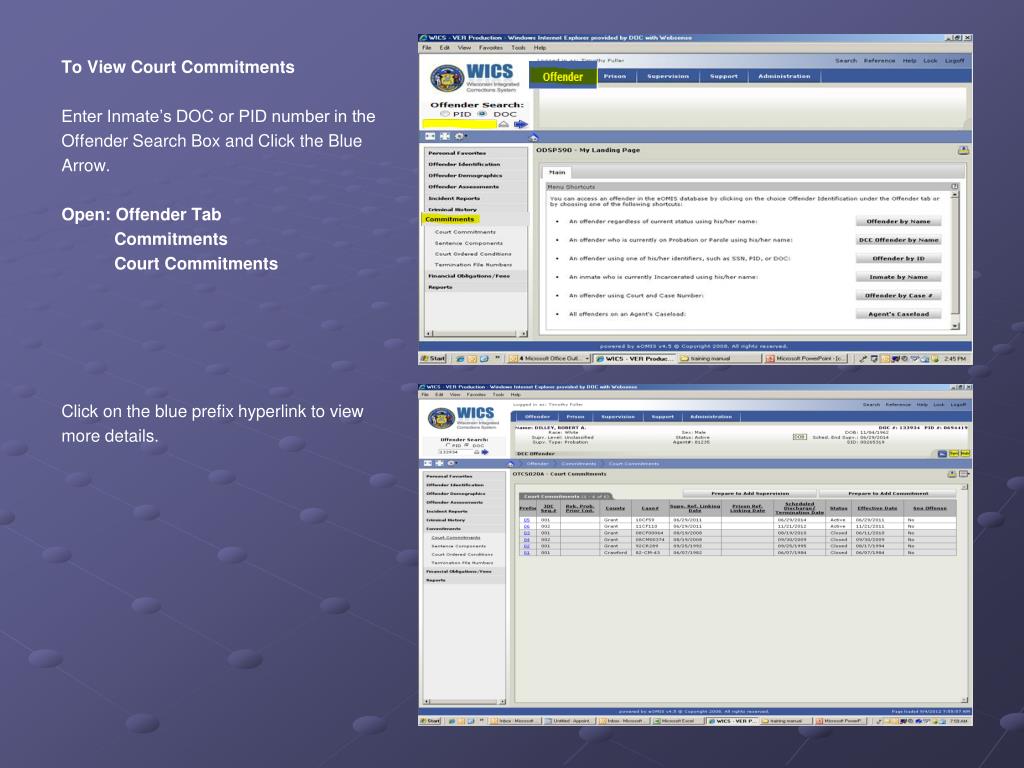Open Termination File Numbers in top window sidebar
1024x768 pixels.
click(473, 265)
